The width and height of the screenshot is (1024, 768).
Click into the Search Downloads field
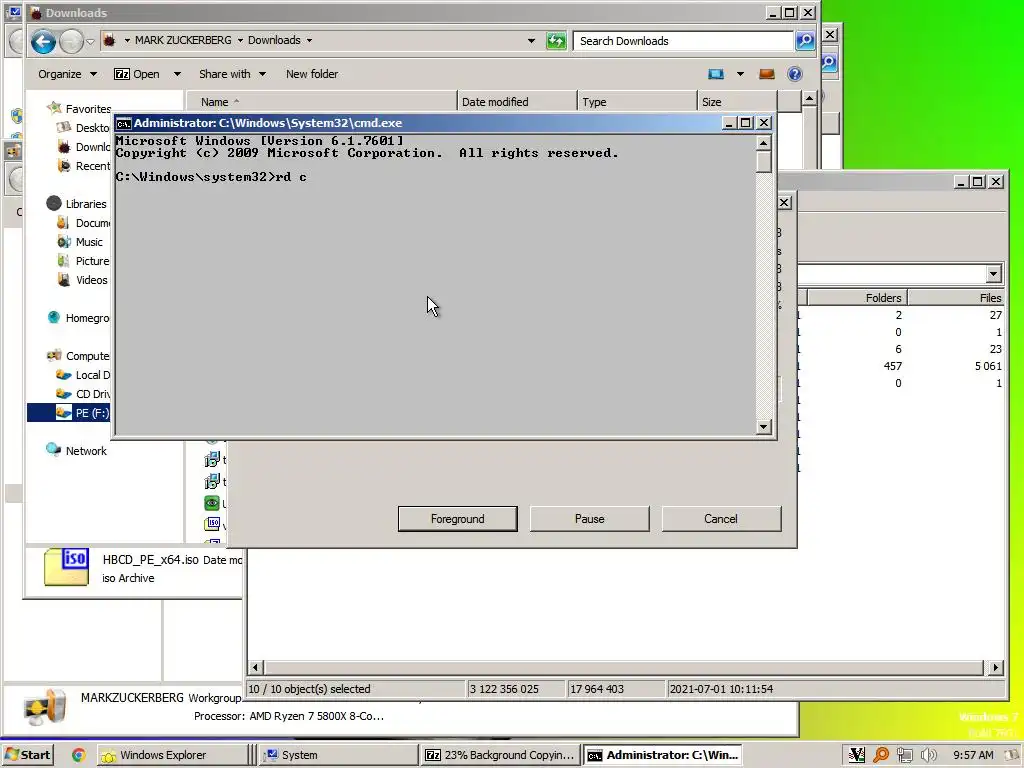[683, 41]
